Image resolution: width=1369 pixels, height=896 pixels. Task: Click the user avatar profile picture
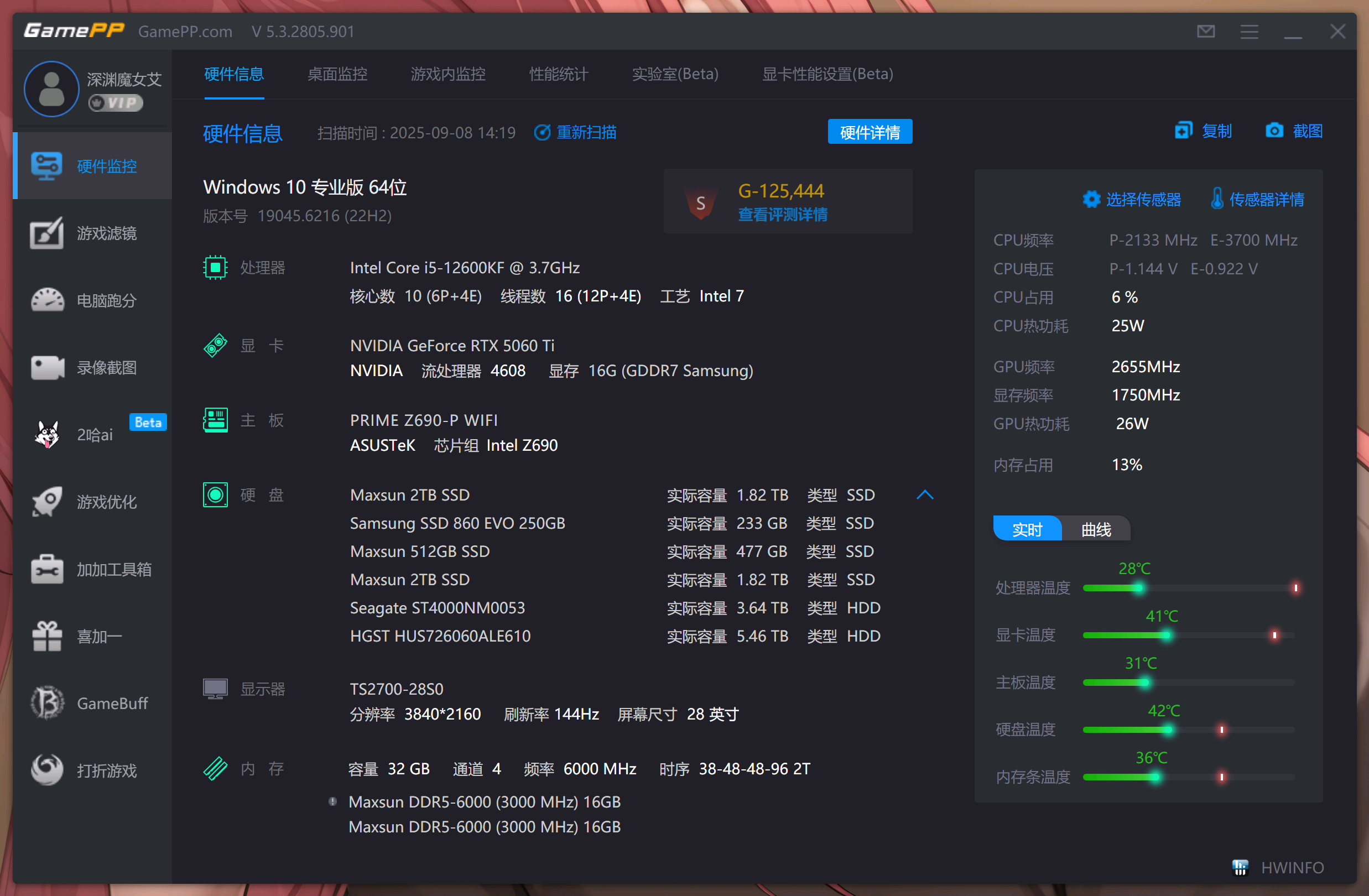[52, 89]
